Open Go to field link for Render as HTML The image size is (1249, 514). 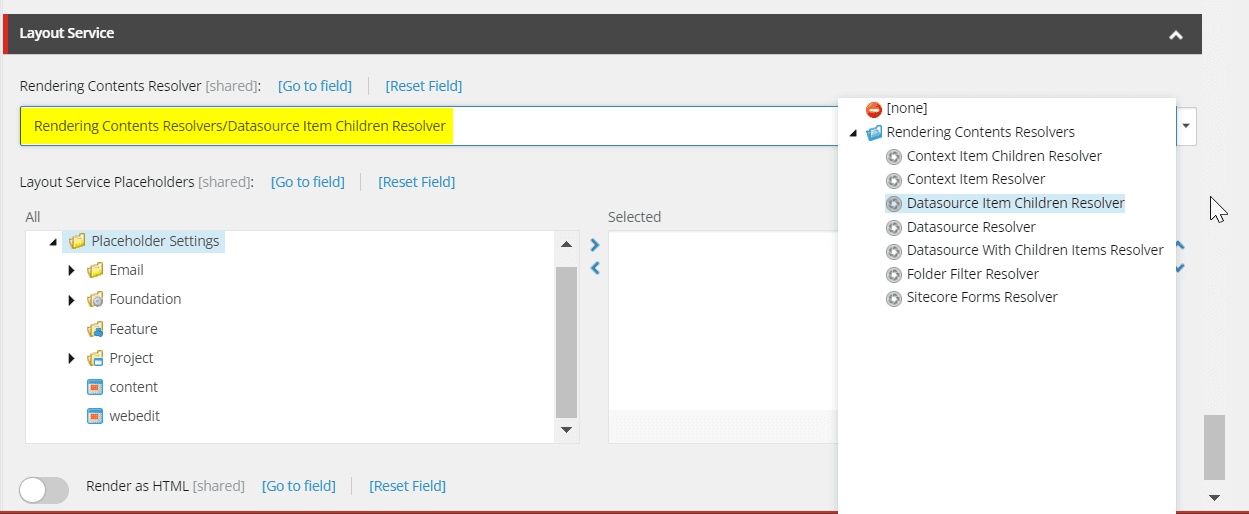point(299,486)
